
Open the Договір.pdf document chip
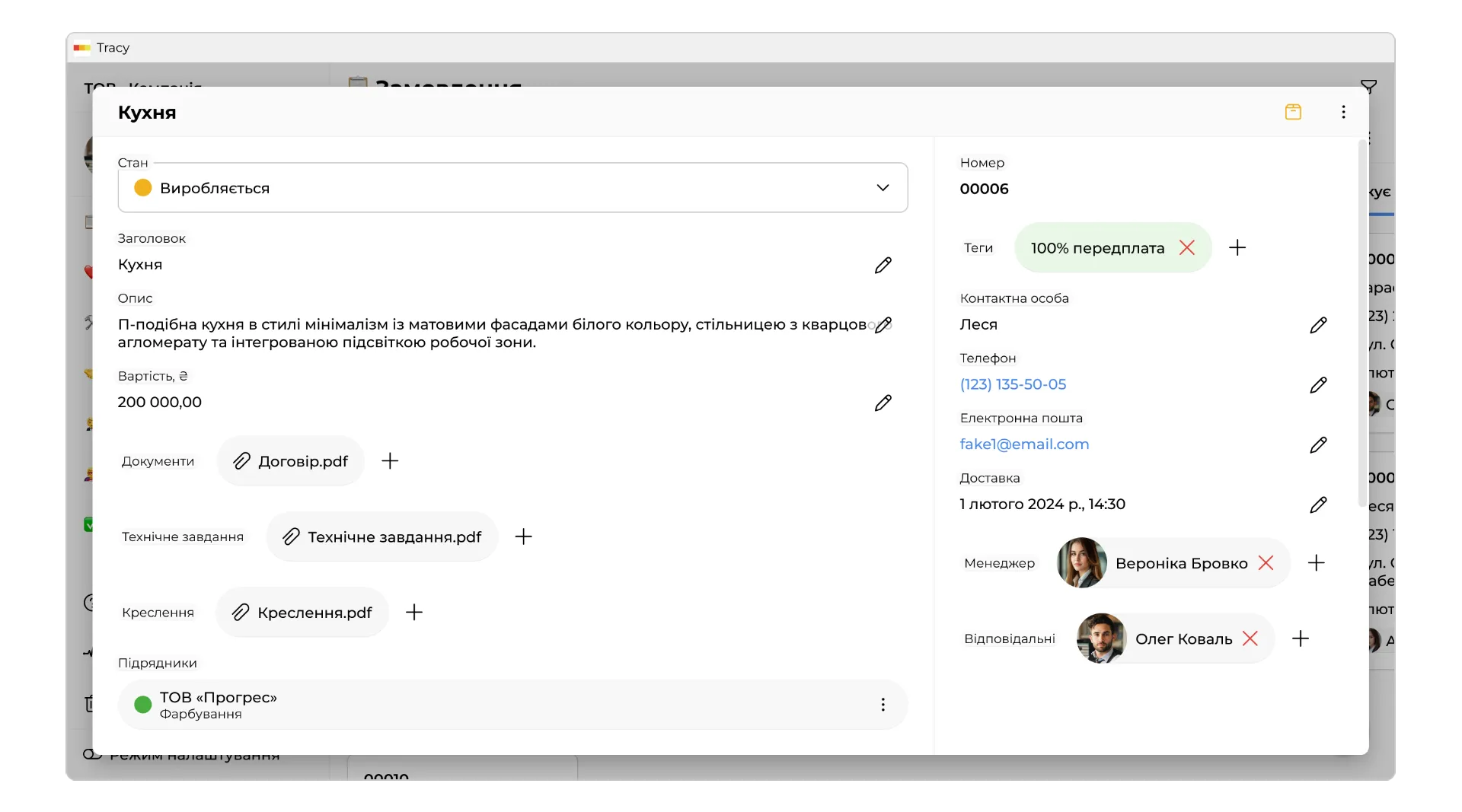[x=290, y=461]
